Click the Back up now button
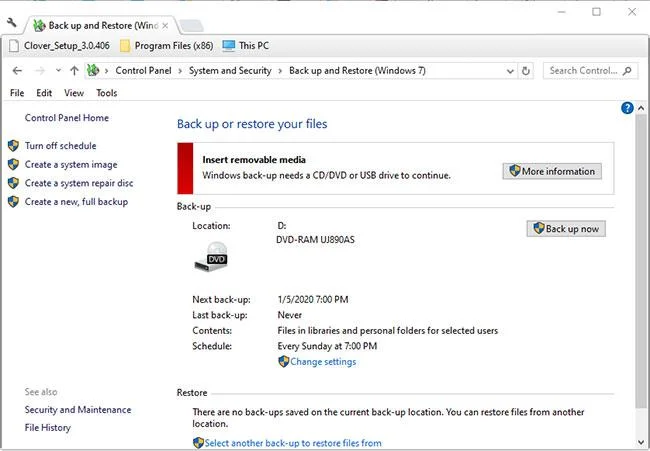The height and width of the screenshot is (451, 650). tap(566, 229)
